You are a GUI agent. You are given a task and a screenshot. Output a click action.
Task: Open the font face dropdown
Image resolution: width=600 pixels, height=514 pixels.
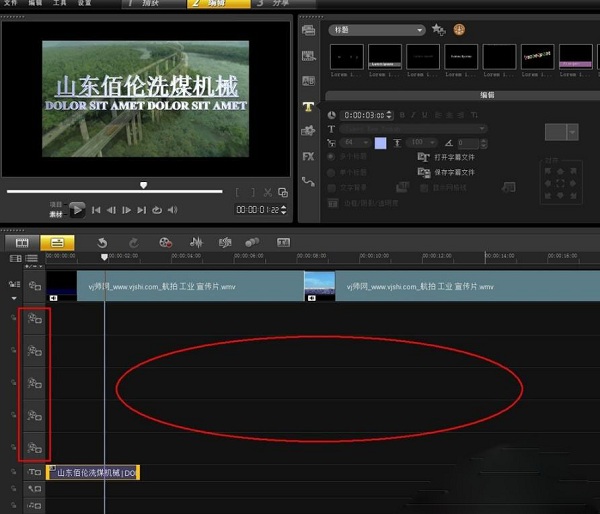point(413,129)
